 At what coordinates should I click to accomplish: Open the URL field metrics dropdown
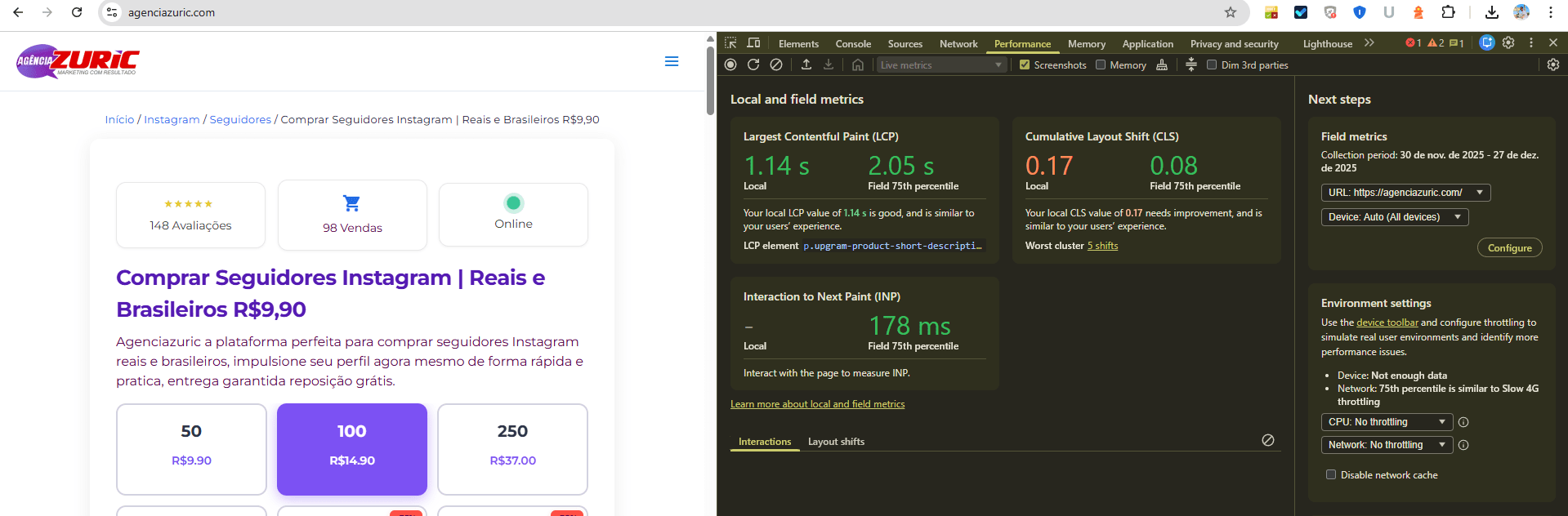tap(1405, 193)
